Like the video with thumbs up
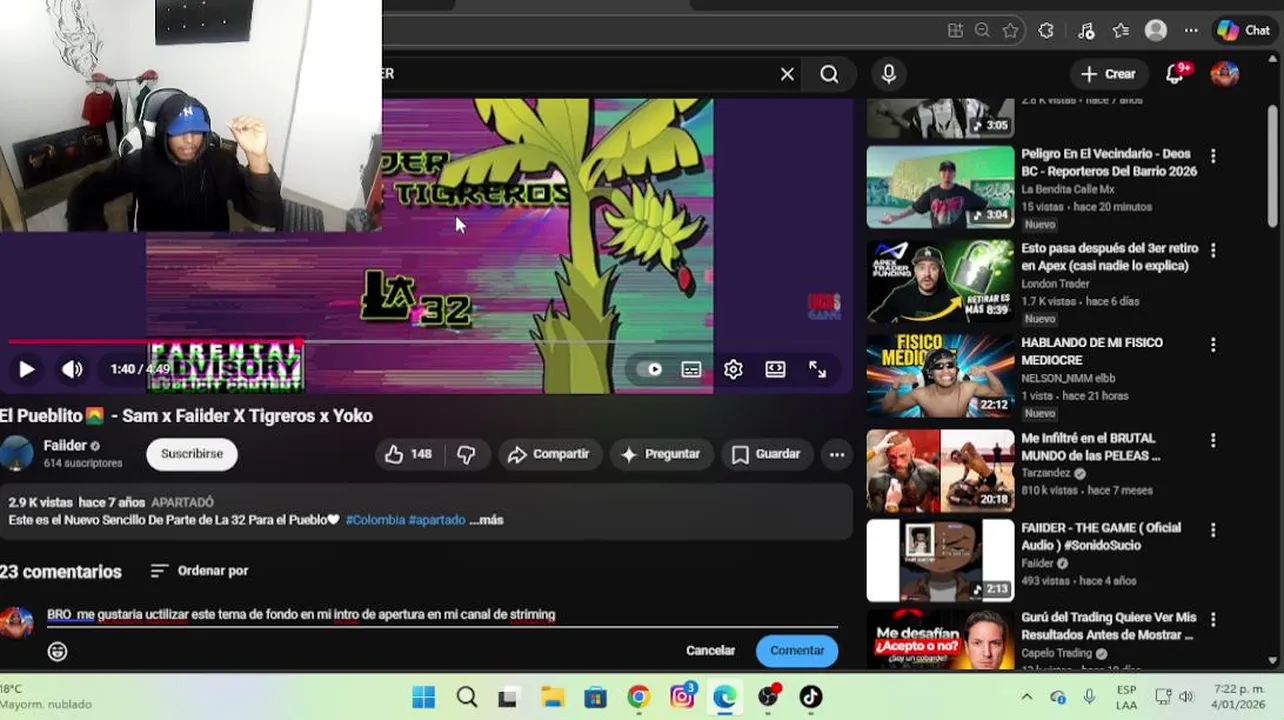 (x=408, y=454)
